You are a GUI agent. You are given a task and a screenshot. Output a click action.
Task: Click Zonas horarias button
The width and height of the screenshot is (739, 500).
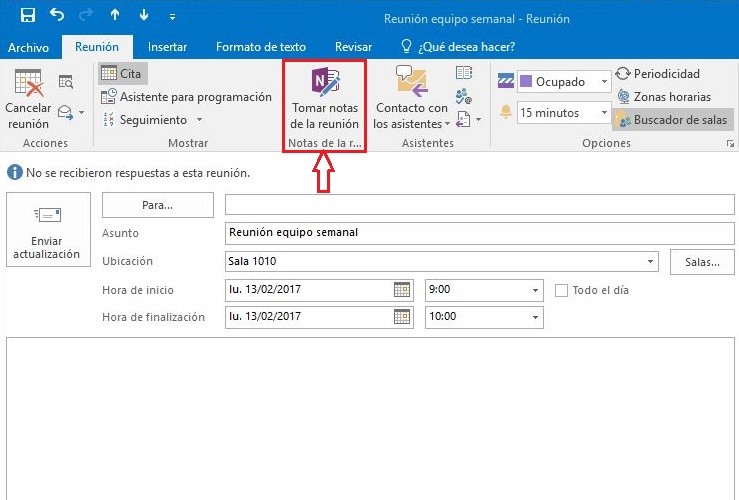[664, 97]
